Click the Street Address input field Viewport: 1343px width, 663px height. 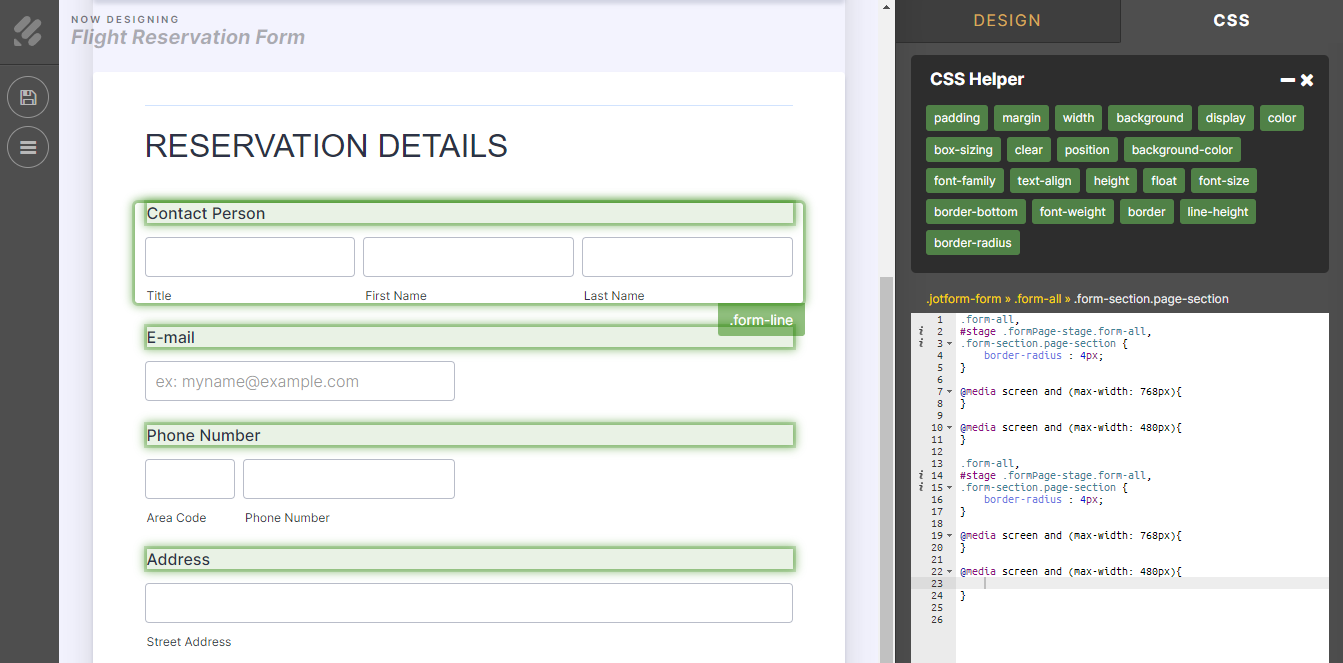pyautogui.click(x=469, y=603)
